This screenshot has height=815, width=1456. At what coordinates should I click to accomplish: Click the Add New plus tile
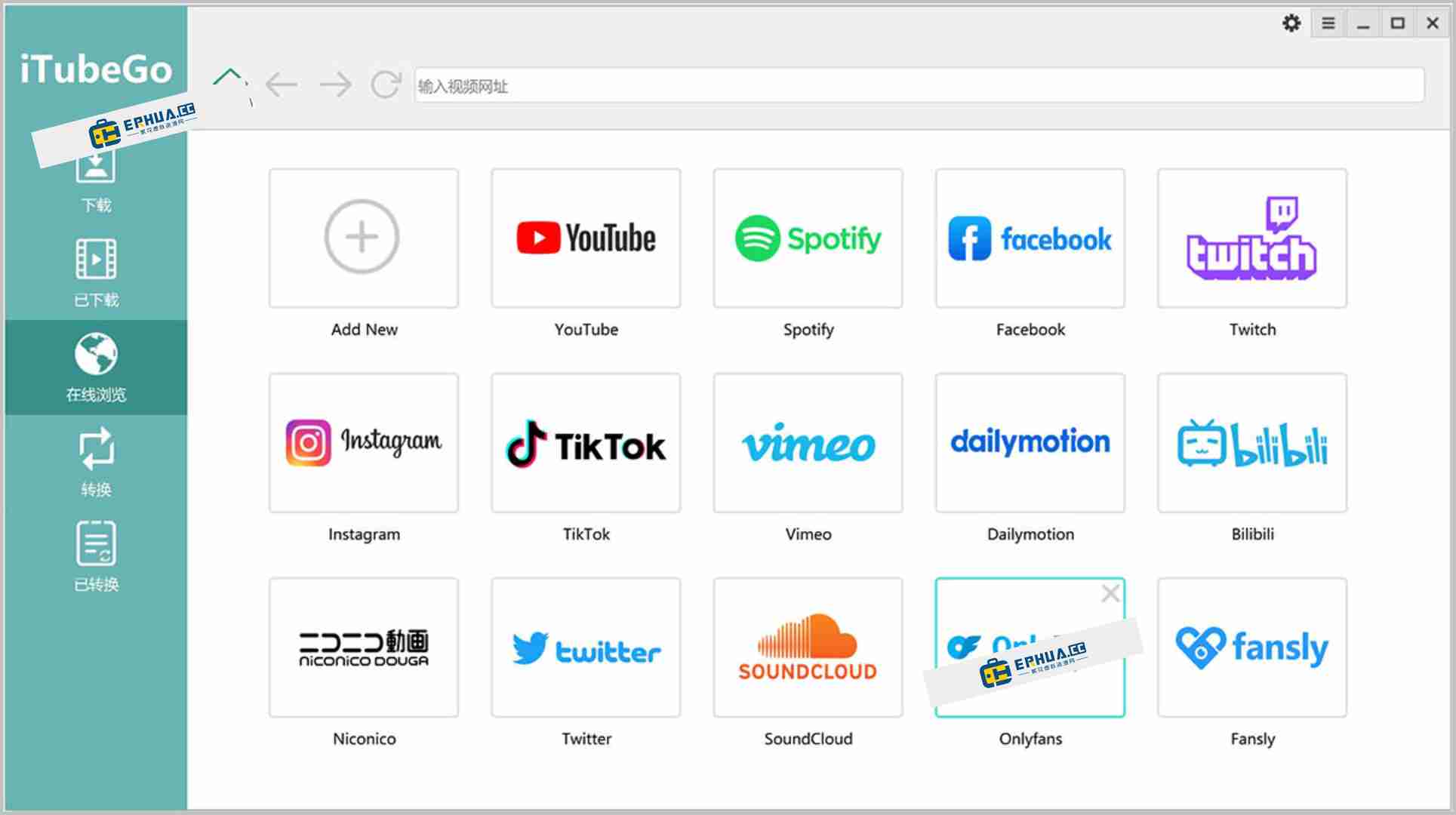point(363,238)
